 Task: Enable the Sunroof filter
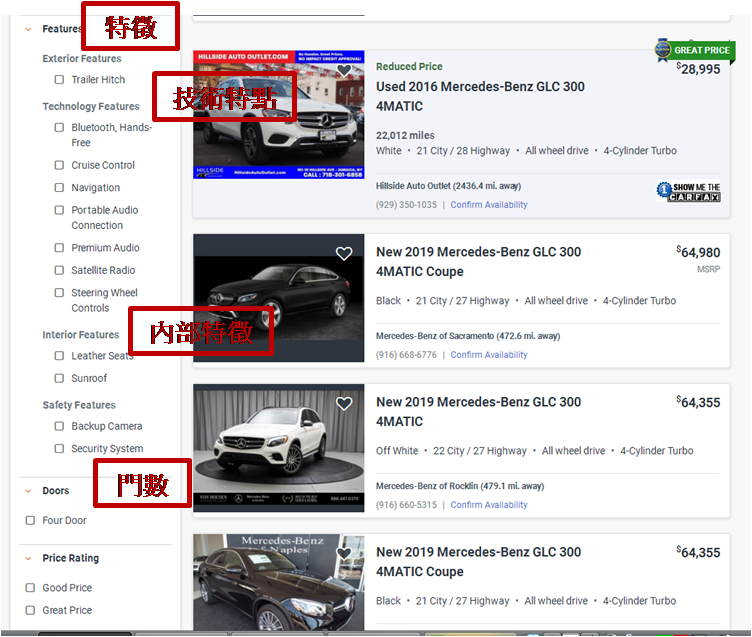[59, 378]
